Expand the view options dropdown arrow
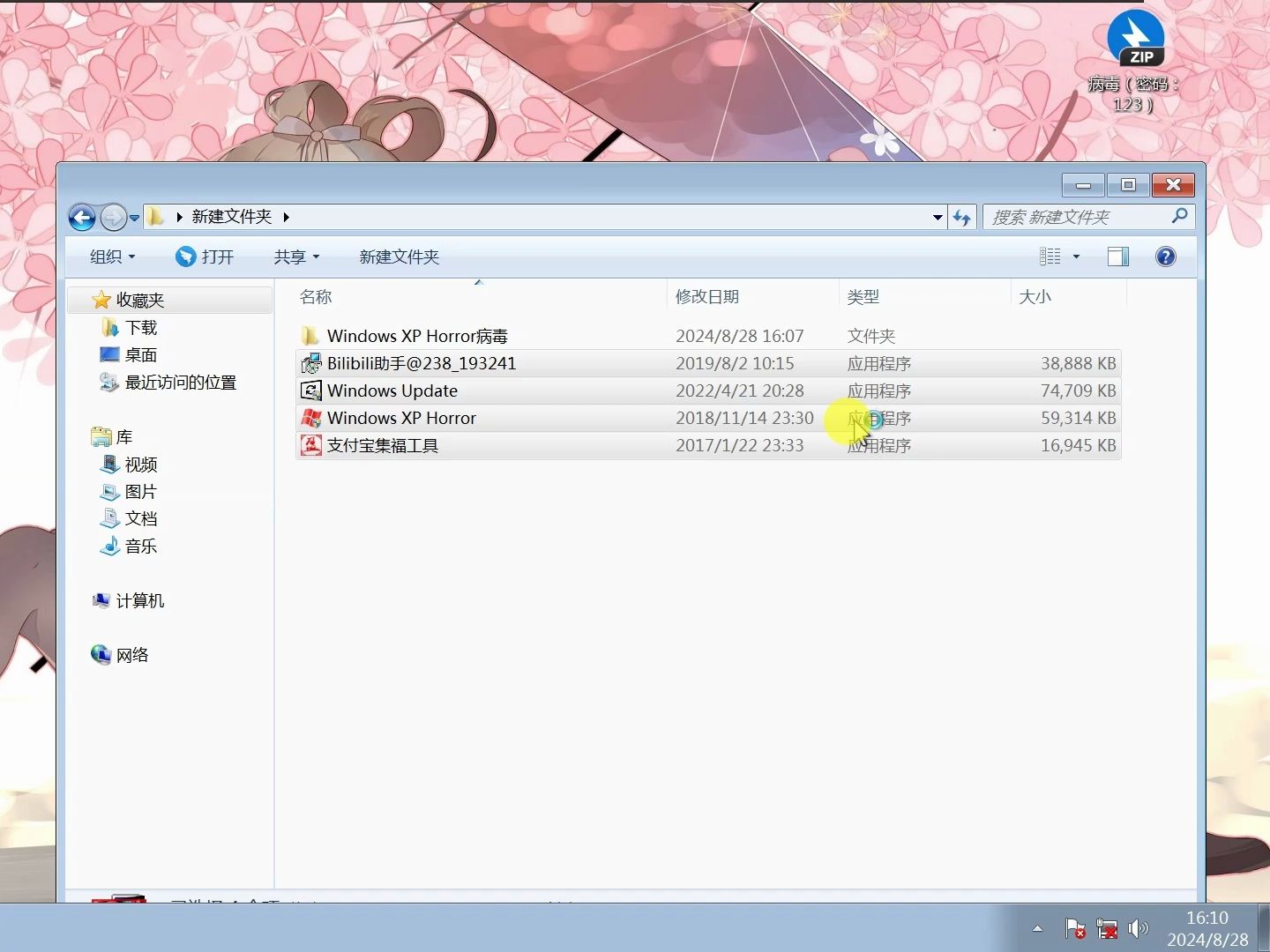 coord(1076,257)
